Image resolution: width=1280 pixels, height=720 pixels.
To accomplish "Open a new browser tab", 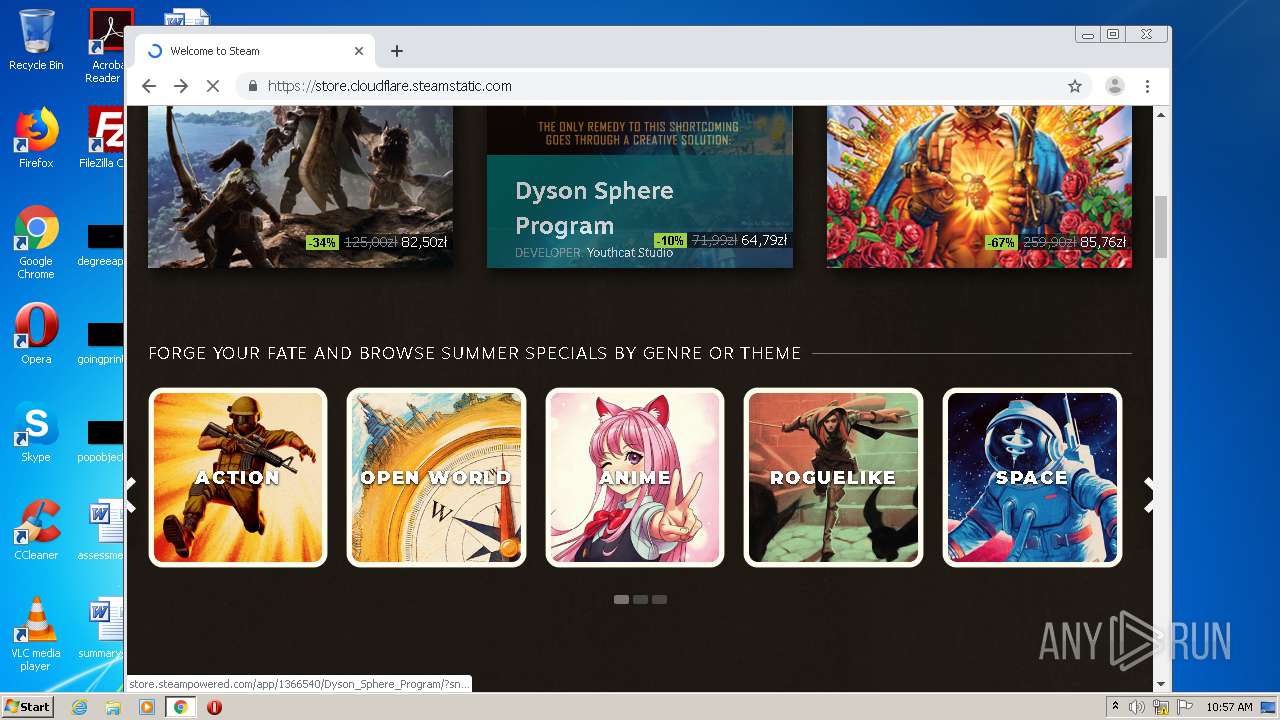I will (397, 51).
